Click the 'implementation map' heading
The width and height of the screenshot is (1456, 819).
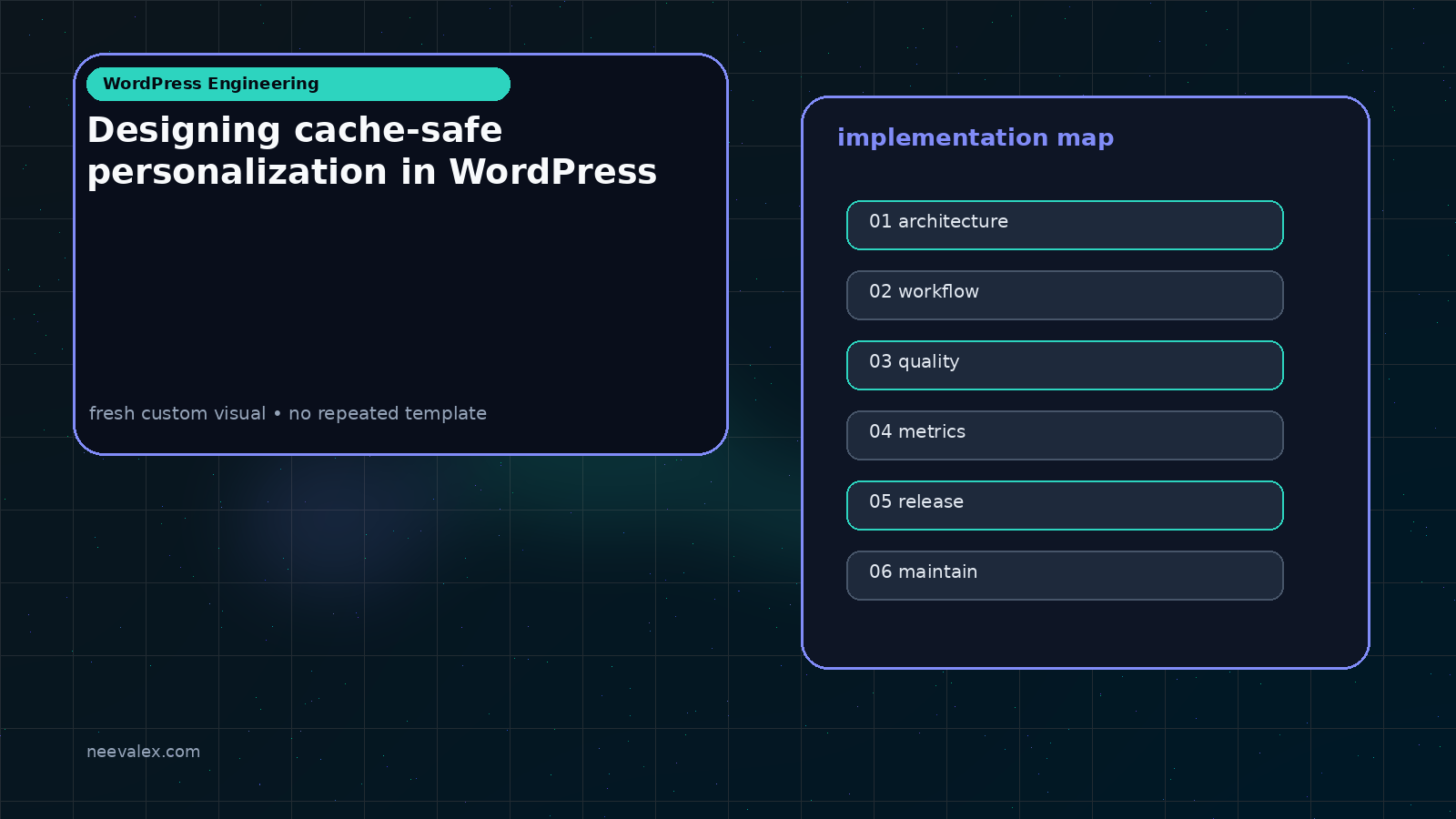point(976,137)
